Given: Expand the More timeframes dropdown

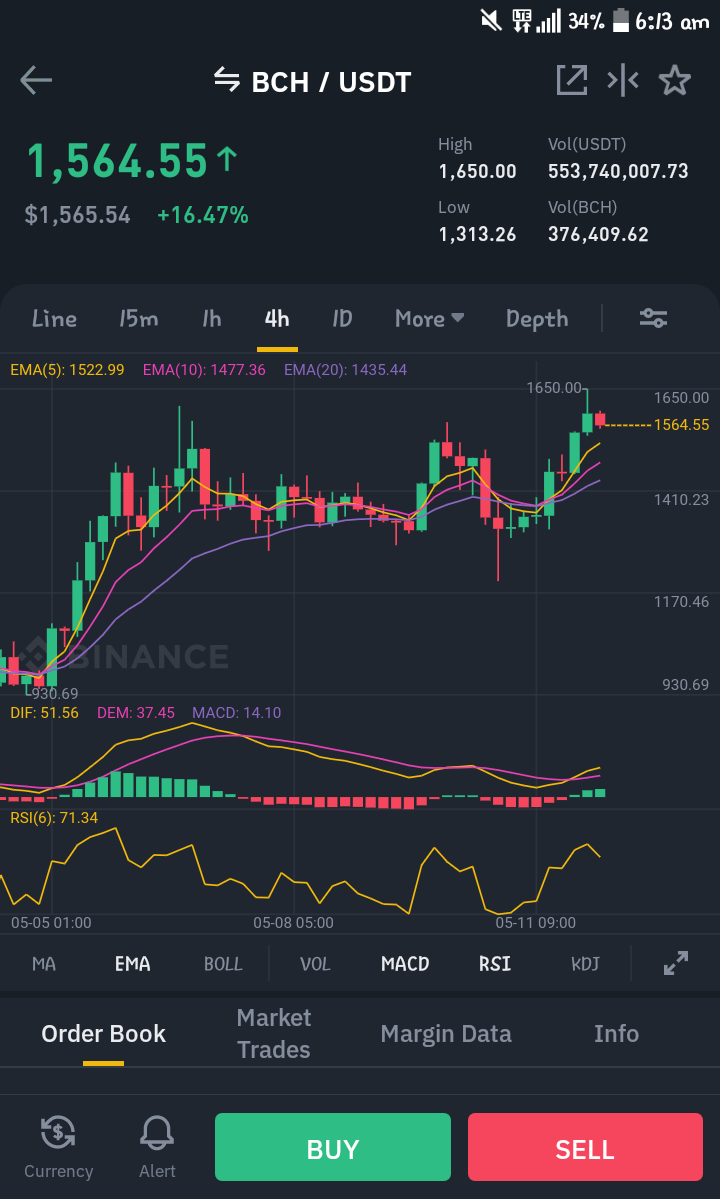Looking at the screenshot, I should point(429,318).
